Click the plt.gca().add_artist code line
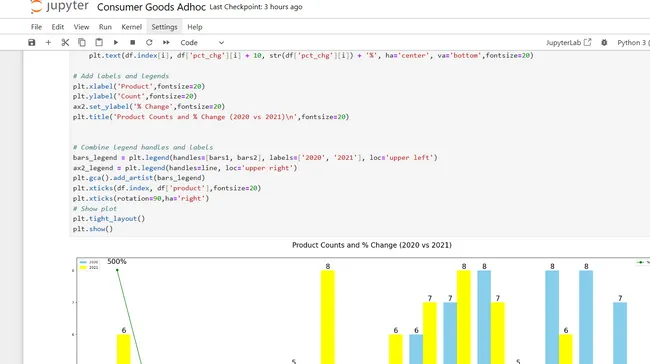 click(x=139, y=178)
